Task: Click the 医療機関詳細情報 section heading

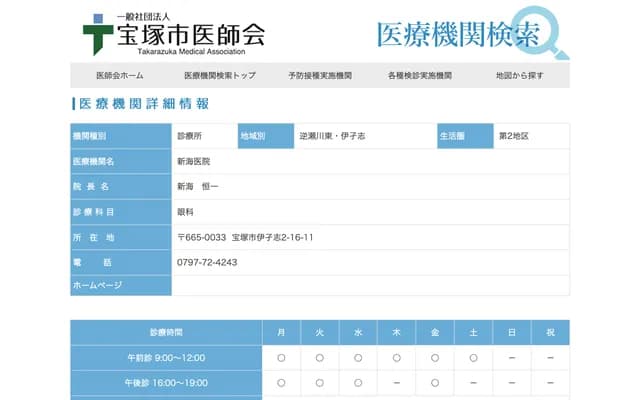Action: pos(142,104)
